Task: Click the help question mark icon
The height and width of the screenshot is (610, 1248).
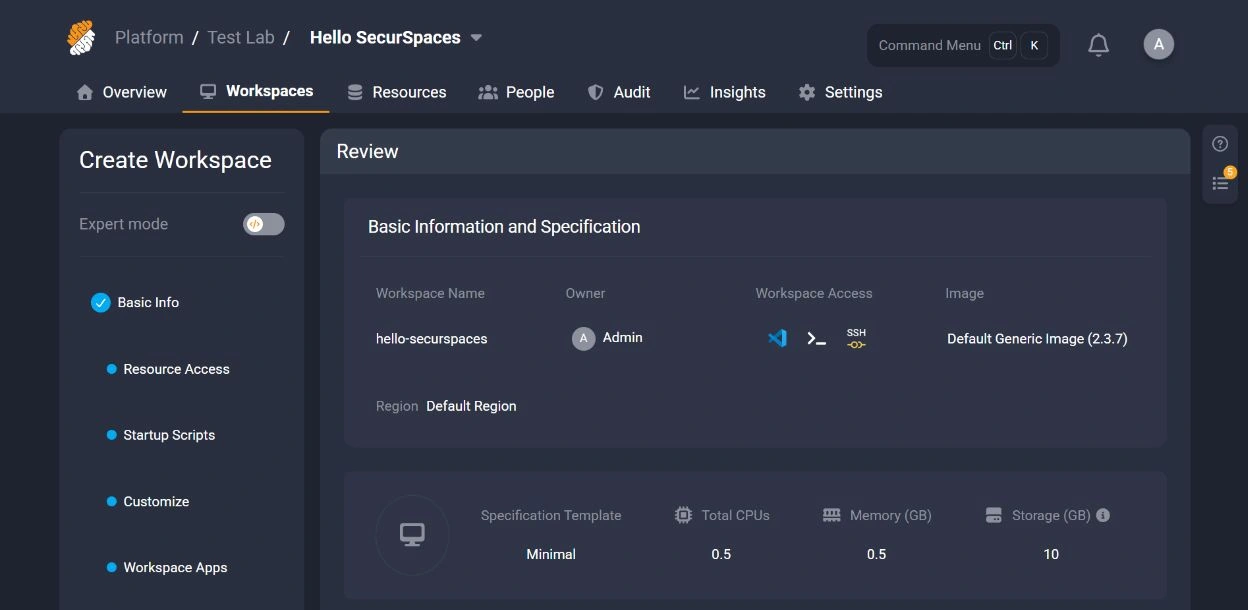Action: 1219,144
